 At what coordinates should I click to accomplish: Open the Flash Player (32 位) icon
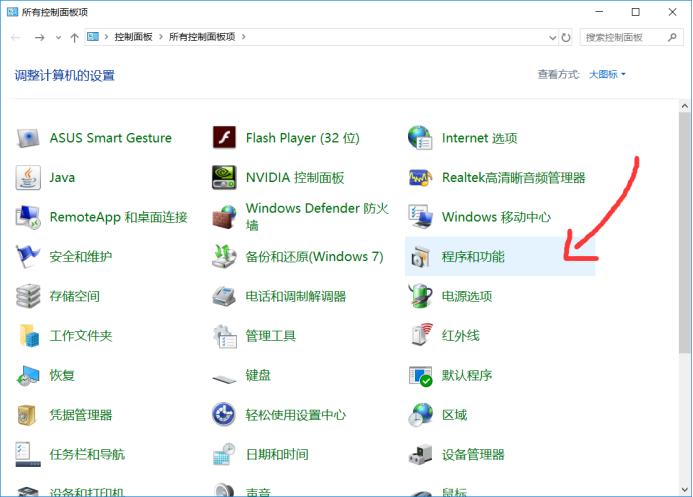224,138
